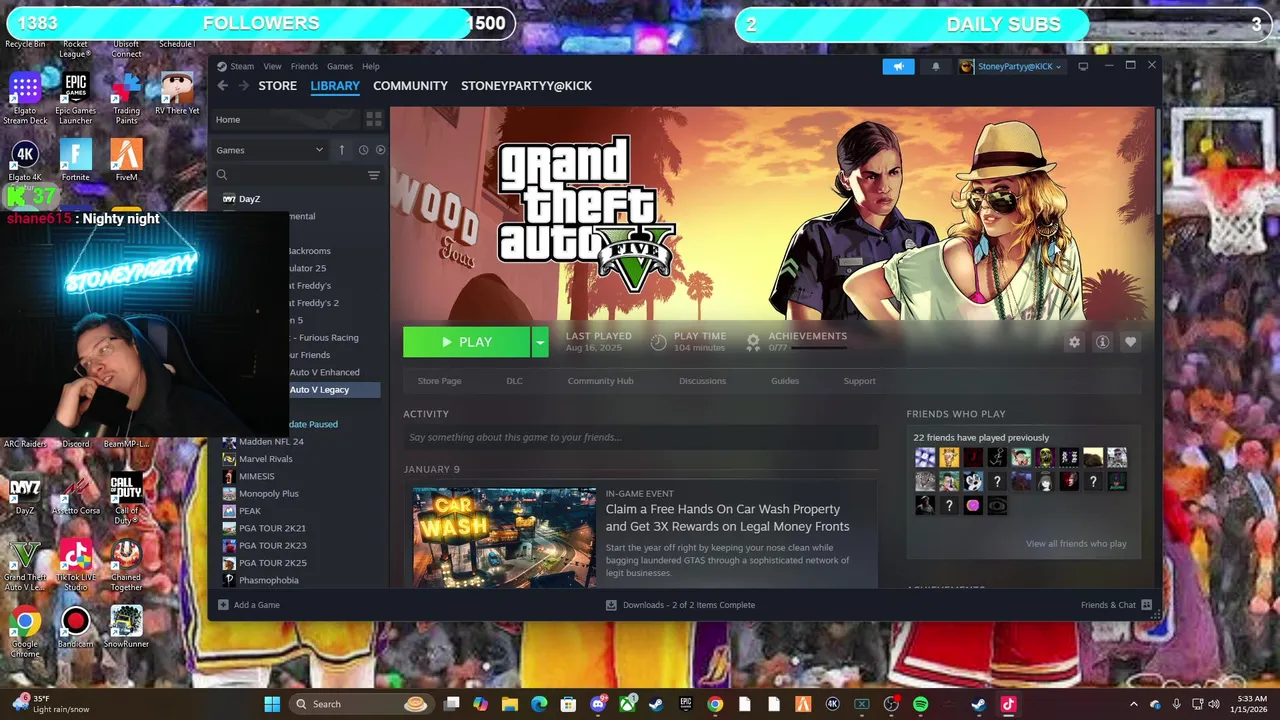Open the STONEYPARTYY@KICK profile tab
This screenshot has width=1280, height=720.
pos(526,86)
